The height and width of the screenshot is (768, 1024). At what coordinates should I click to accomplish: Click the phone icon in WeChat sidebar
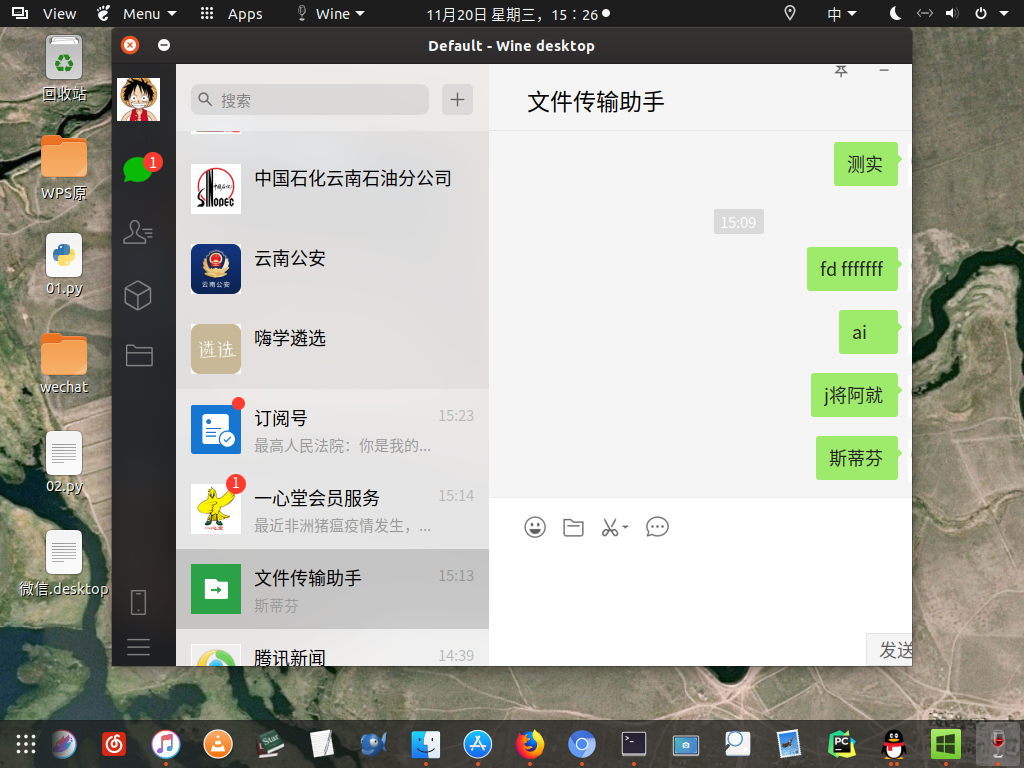point(138,602)
